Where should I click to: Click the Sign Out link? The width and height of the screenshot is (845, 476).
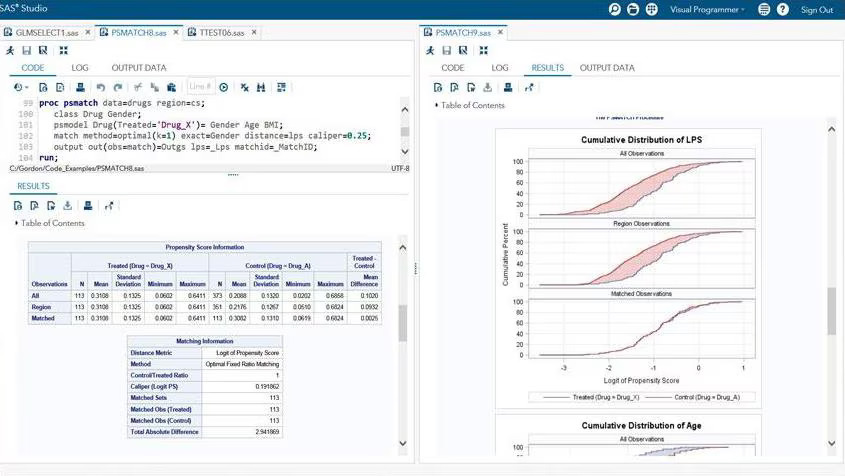pyautogui.click(x=816, y=9)
